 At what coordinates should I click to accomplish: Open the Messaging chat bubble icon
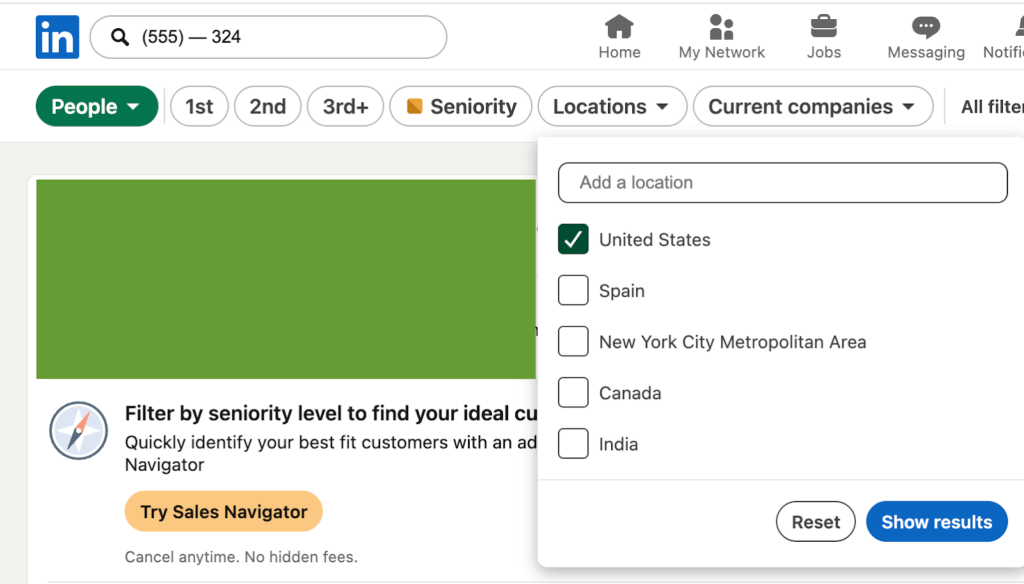click(925, 27)
